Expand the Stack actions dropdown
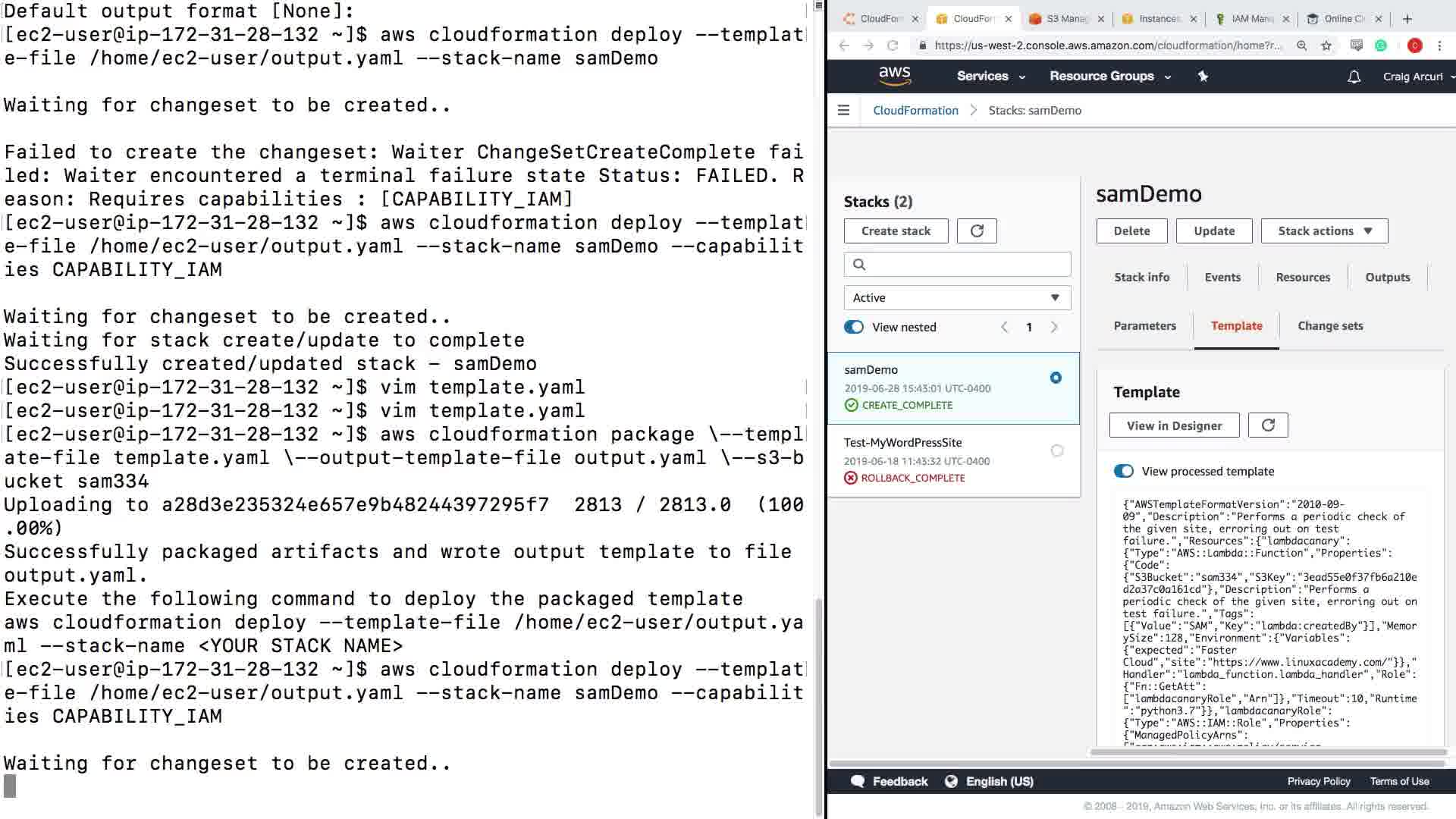Screen dimensions: 1456x819 tap(1324, 231)
